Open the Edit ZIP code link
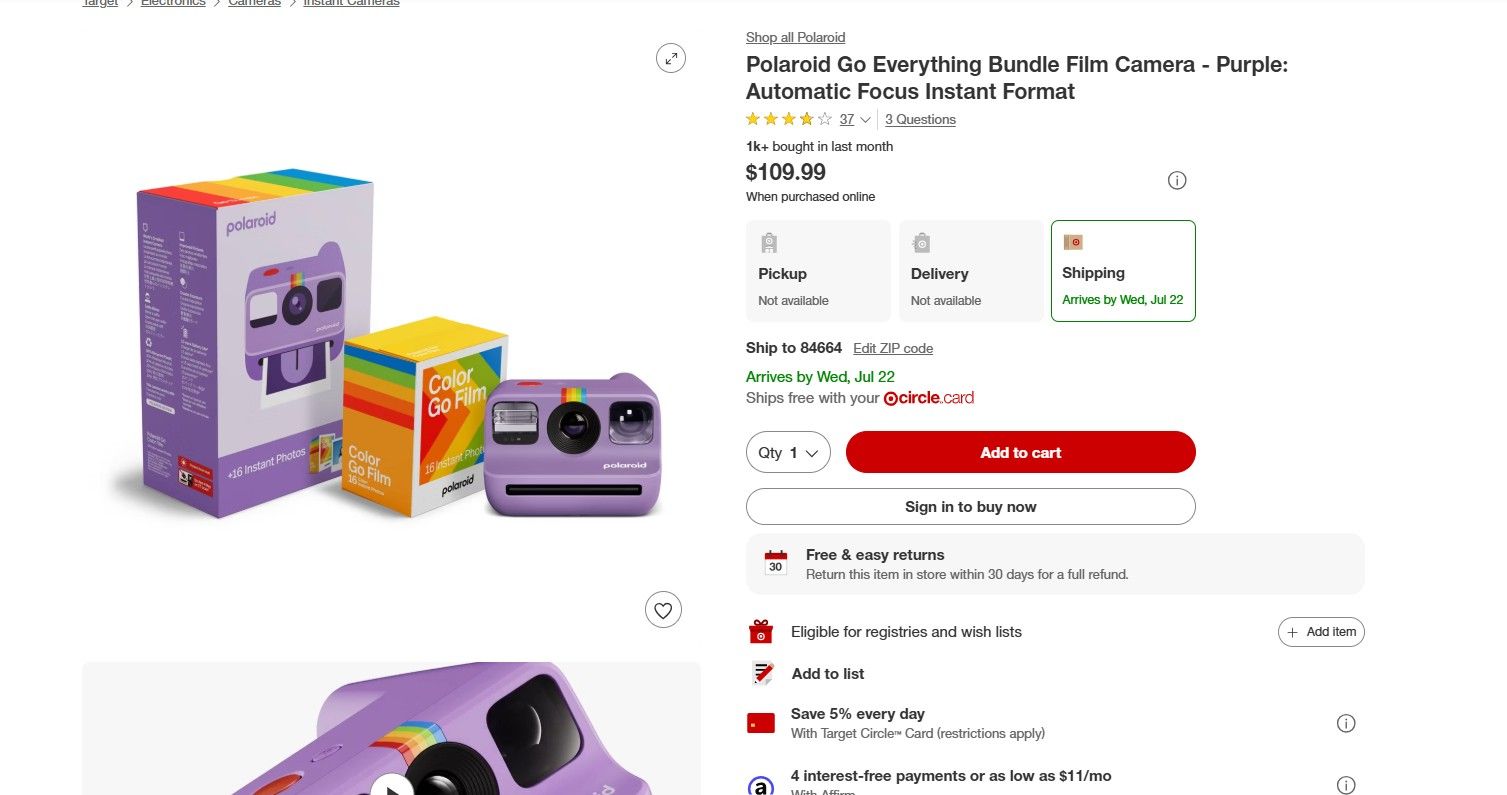Viewport: 1507px width, 795px height. tap(893, 348)
